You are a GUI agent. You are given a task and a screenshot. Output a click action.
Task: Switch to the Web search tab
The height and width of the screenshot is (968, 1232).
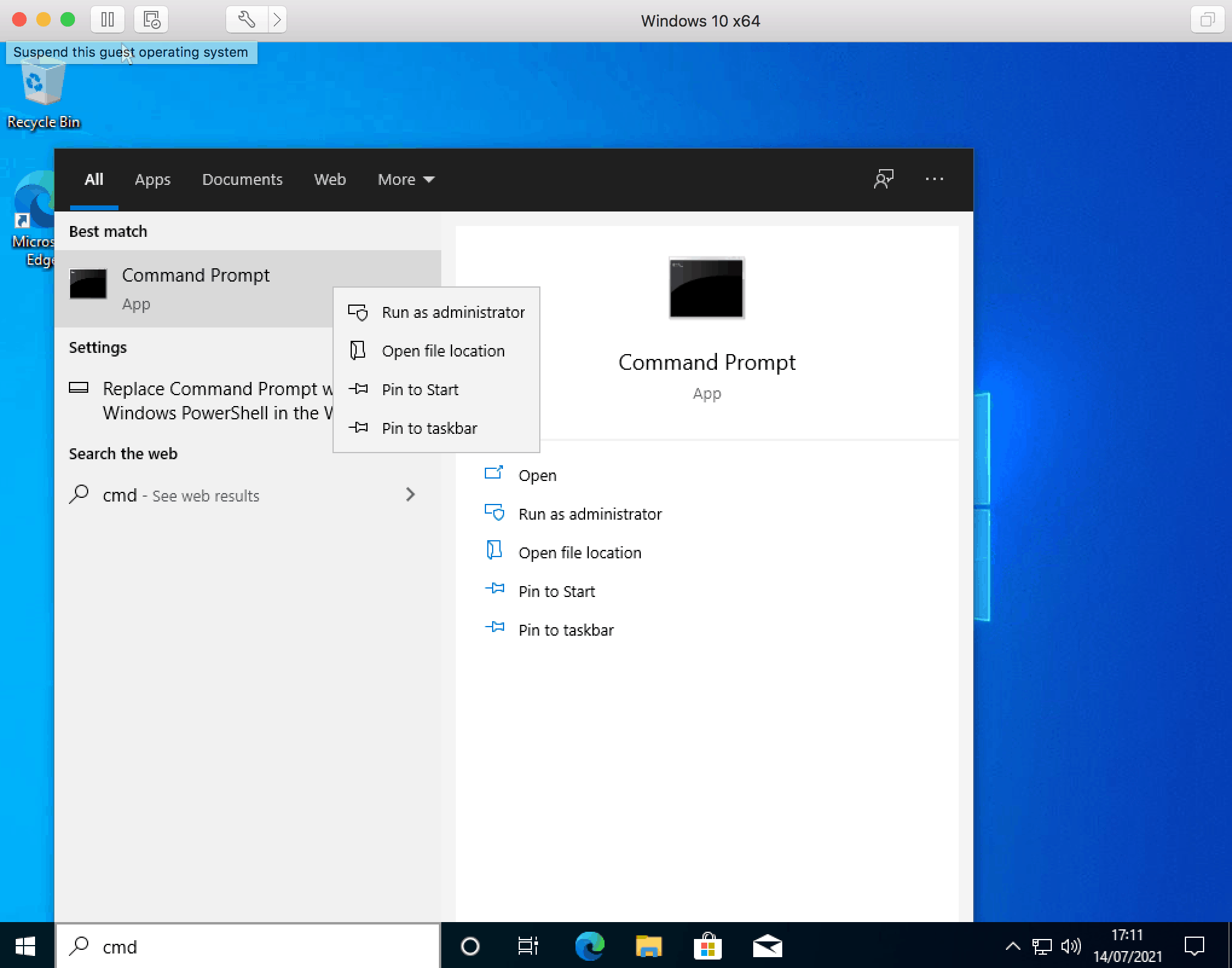[329, 179]
